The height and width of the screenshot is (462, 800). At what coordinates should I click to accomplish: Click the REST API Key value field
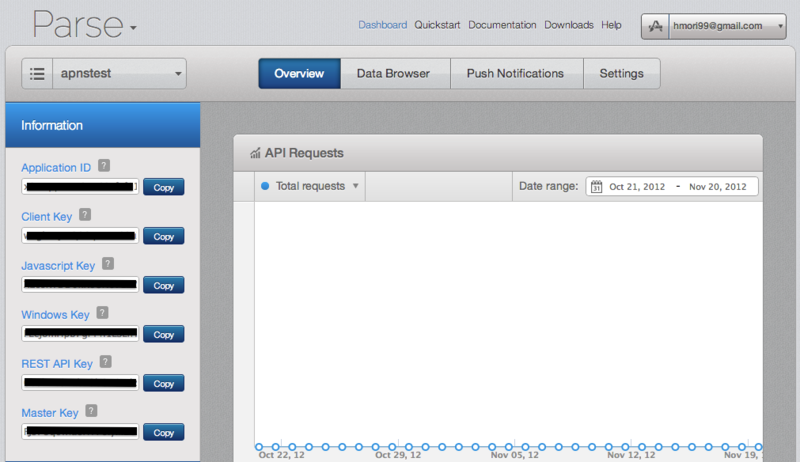pyautogui.click(x=80, y=382)
